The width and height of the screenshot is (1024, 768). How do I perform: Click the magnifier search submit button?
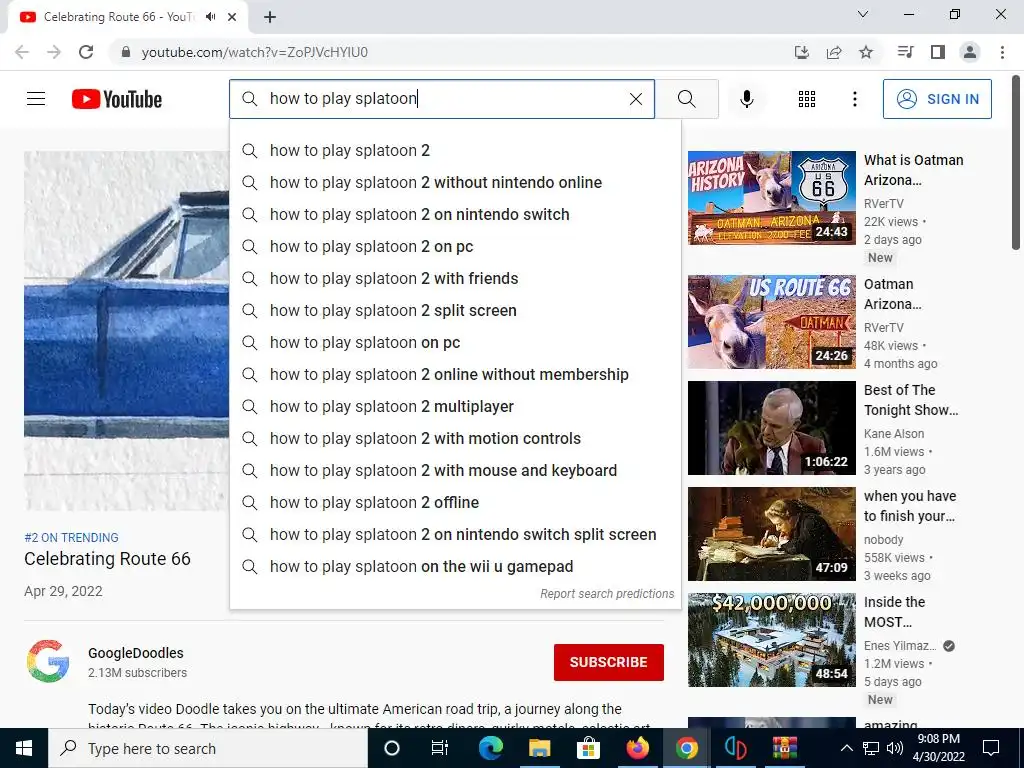coord(686,99)
